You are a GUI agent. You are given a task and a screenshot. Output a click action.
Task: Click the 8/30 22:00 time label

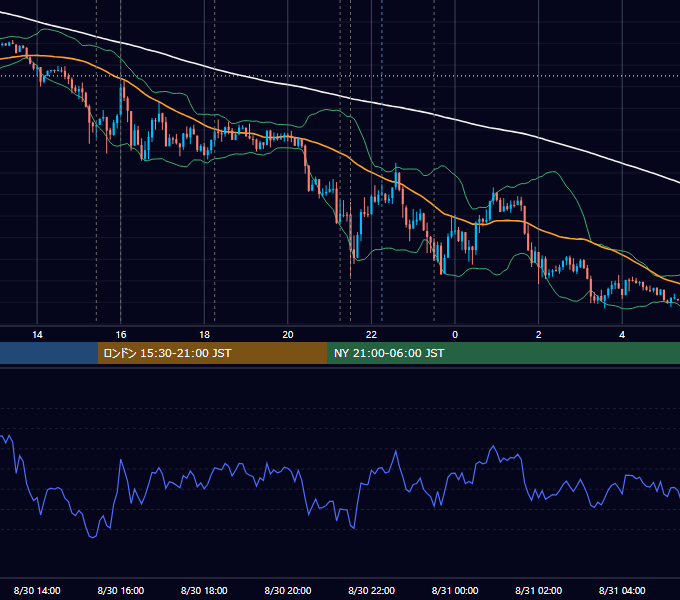pyautogui.click(x=371, y=590)
